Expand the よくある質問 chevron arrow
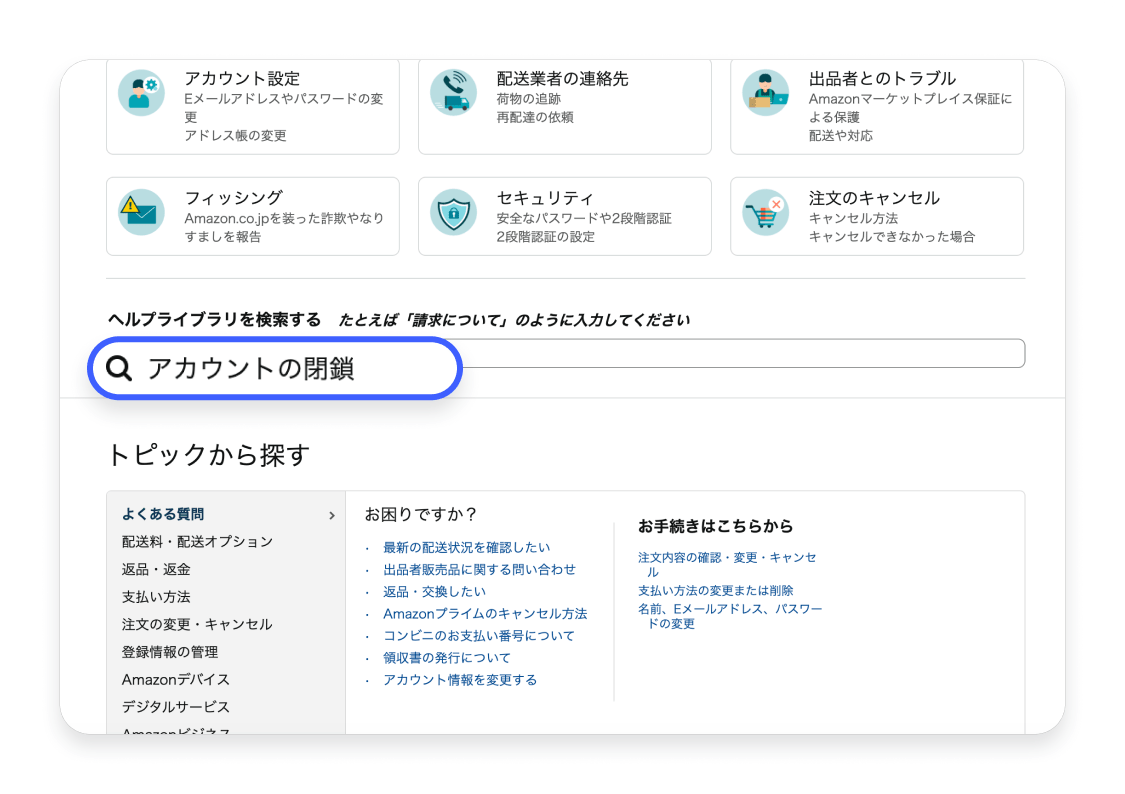1125x794 pixels. tap(331, 516)
